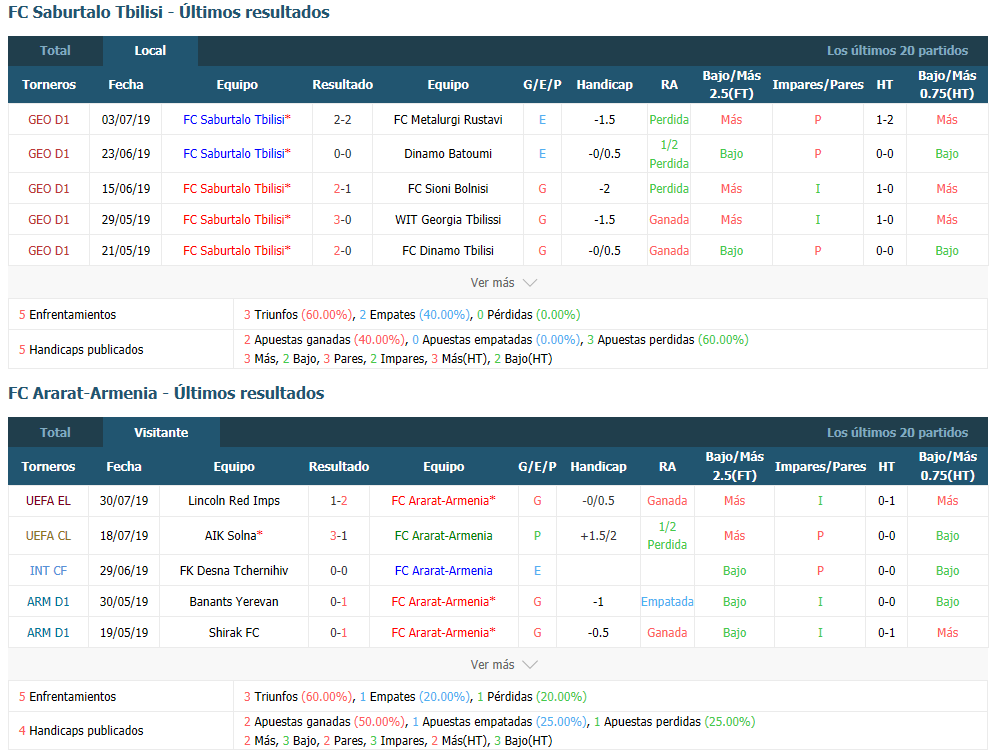Click the +1.5/2 handicap value
The width and height of the screenshot is (1002, 752).
click(x=598, y=535)
